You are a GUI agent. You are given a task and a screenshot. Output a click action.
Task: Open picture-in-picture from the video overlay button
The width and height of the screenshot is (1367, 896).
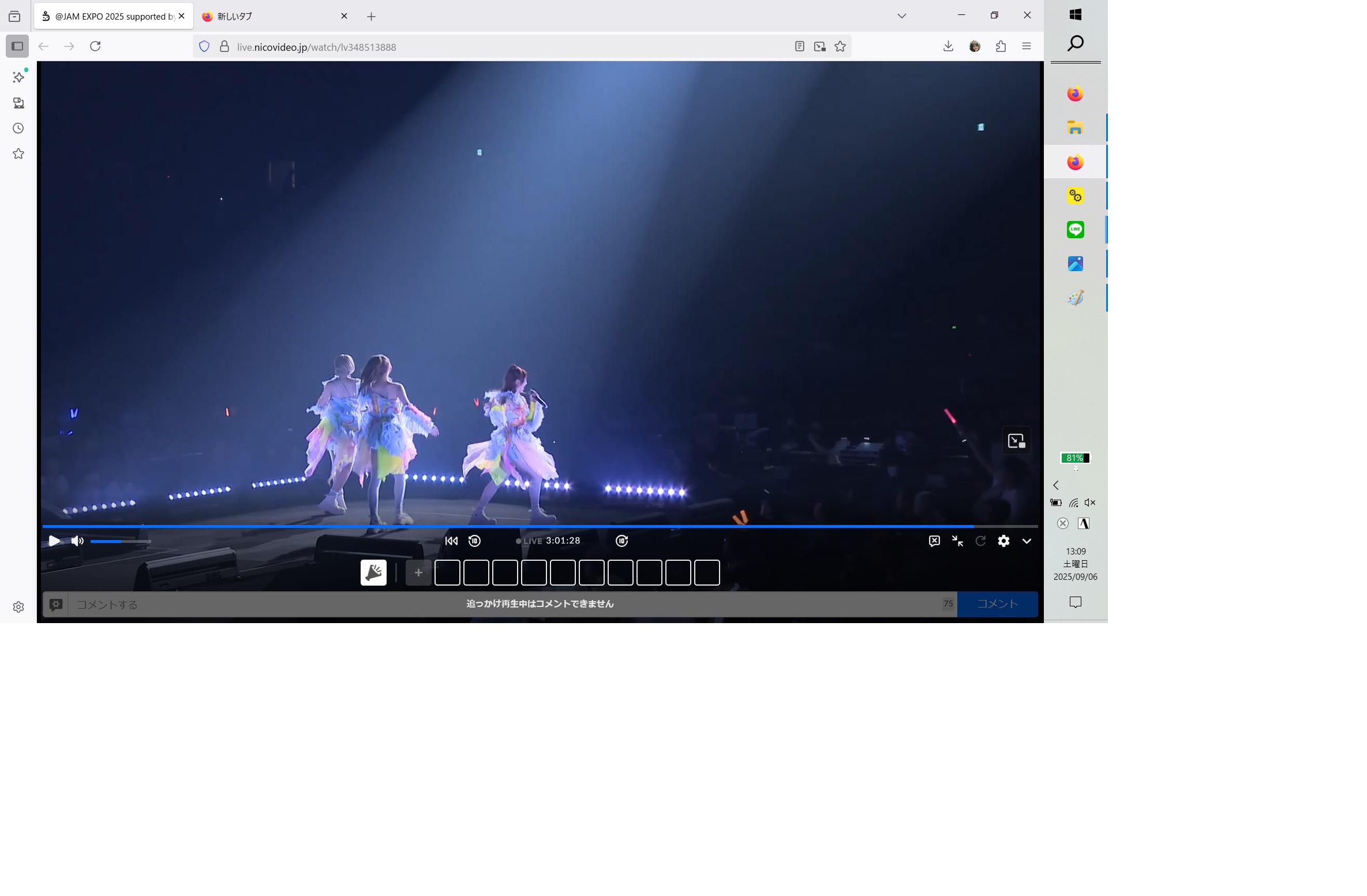click(1016, 441)
